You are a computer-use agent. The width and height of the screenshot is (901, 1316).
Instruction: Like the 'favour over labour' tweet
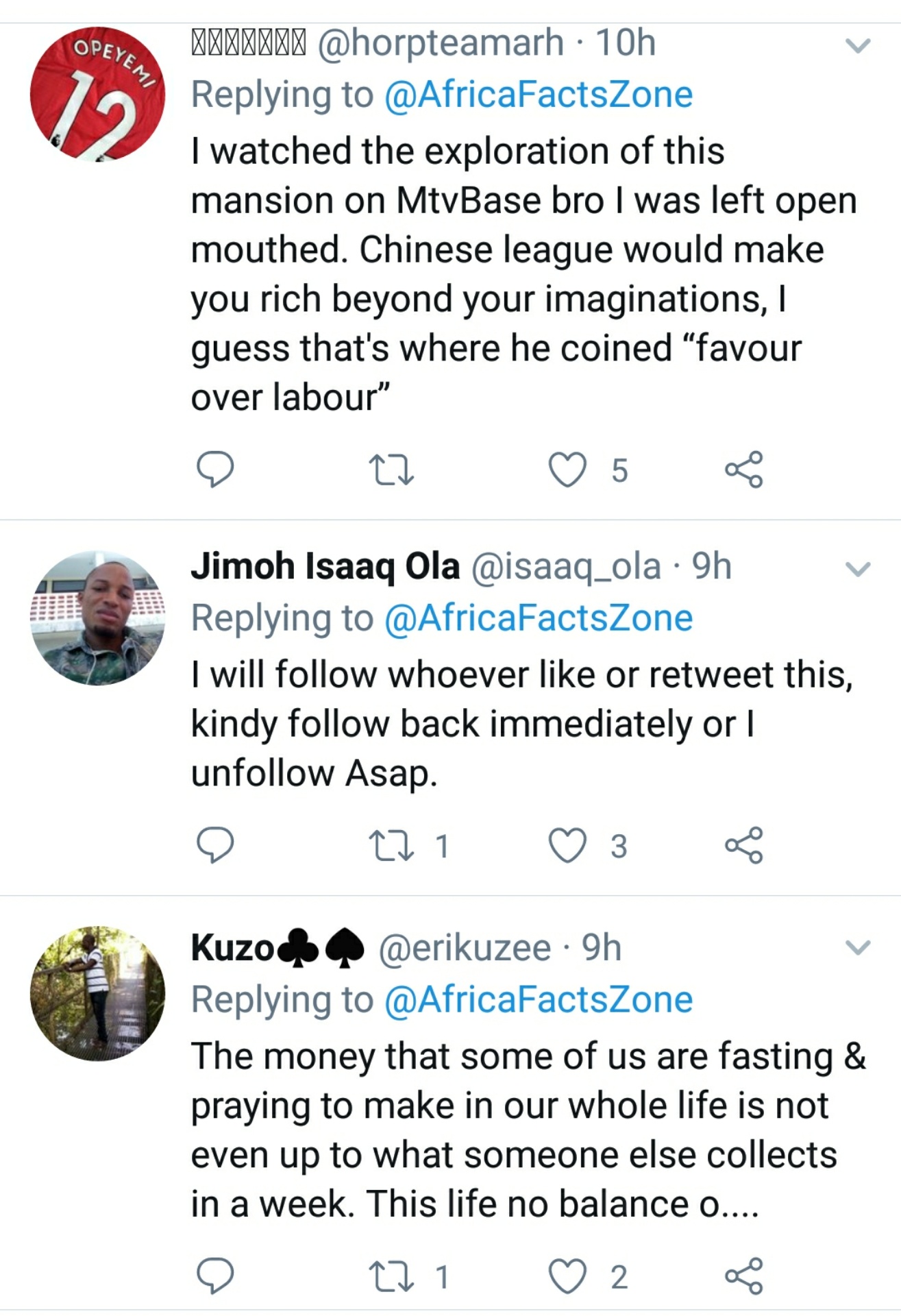(568, 470)
